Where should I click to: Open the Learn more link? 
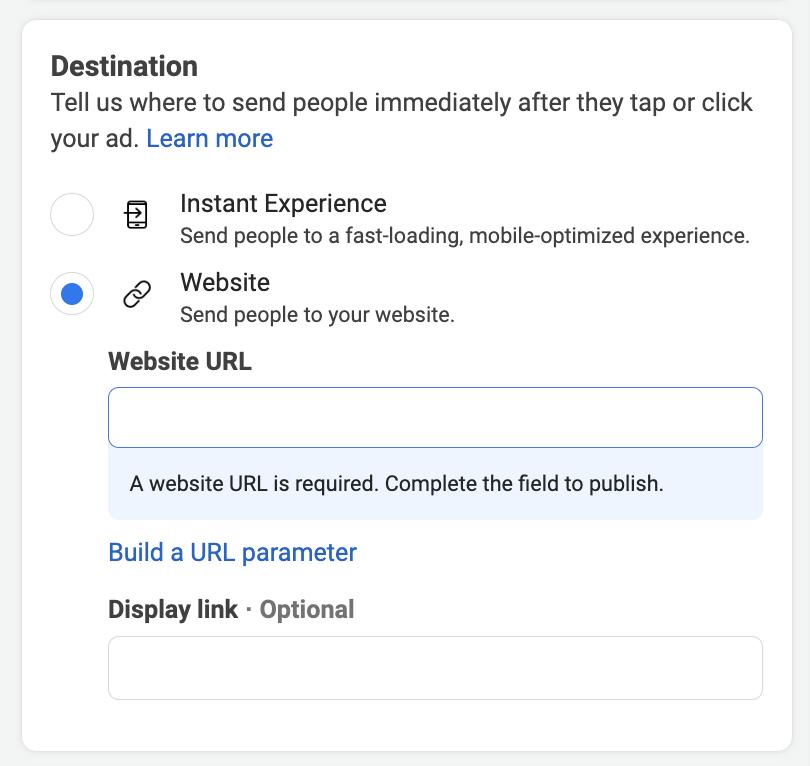[209, 138]
